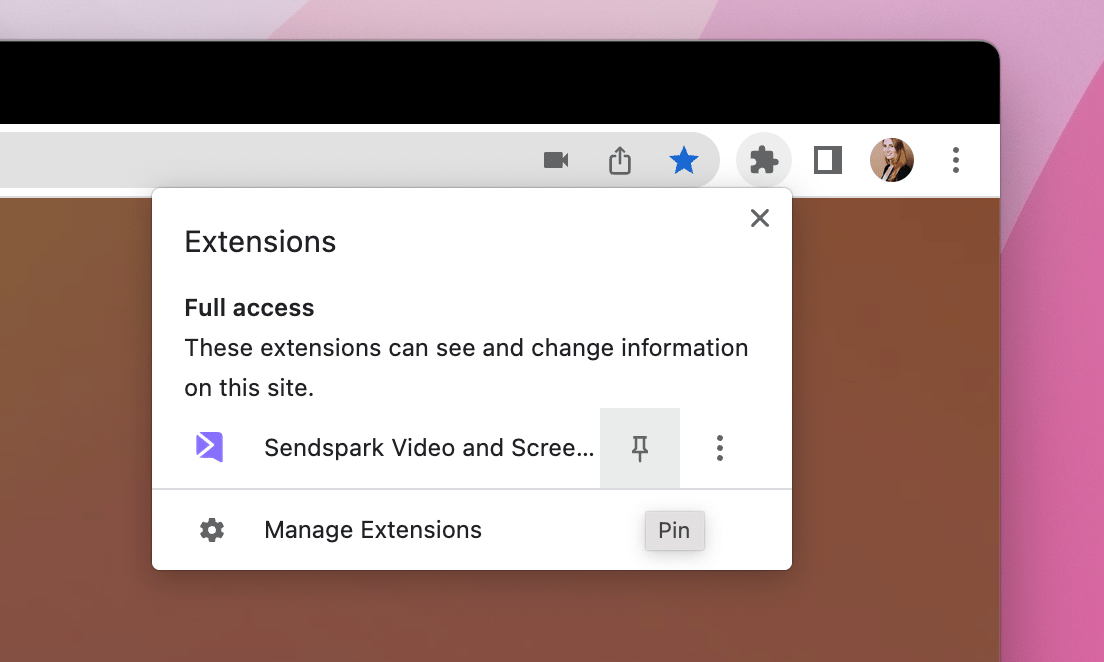
Task: Open the share page icon
Action: (620, 161)
